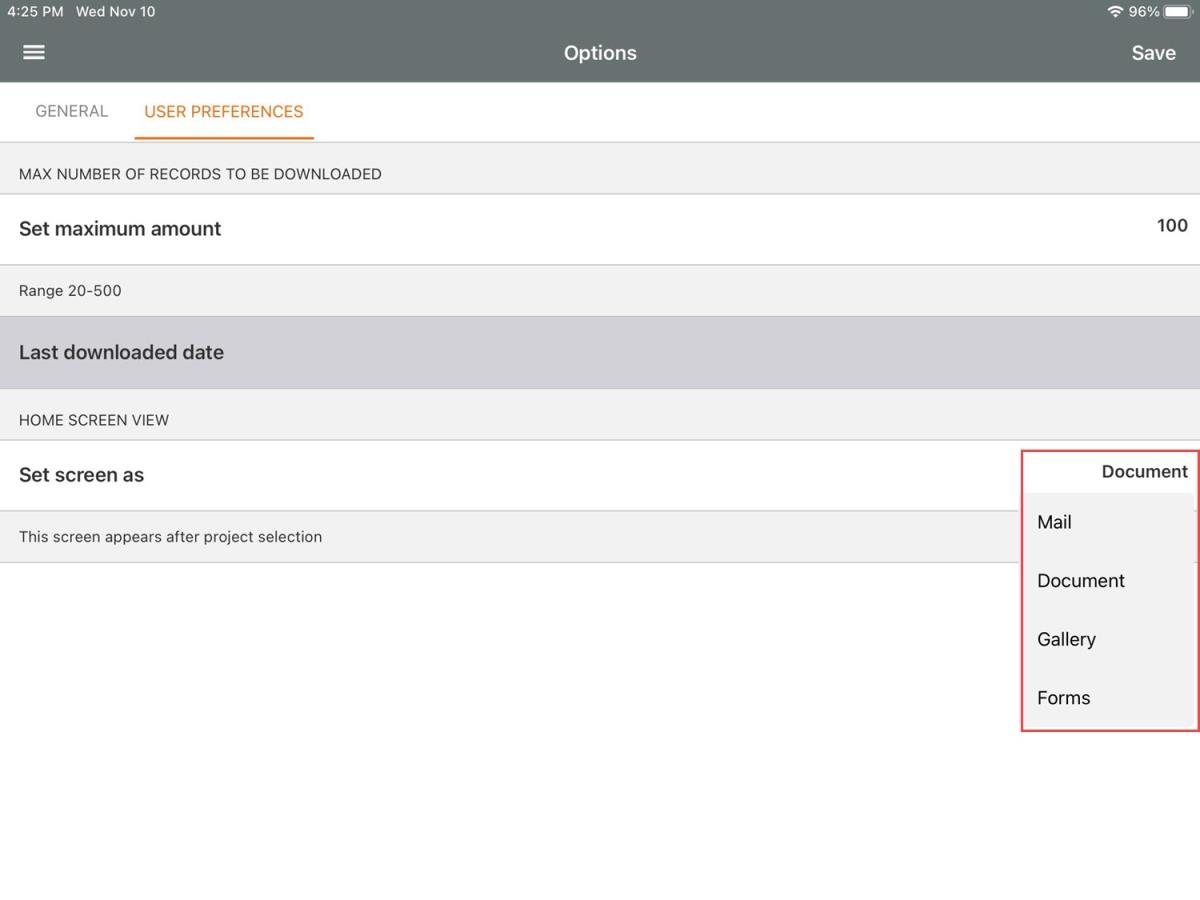
Task: Click the Range 20-500 hint text
Action: tap(70, 291)
